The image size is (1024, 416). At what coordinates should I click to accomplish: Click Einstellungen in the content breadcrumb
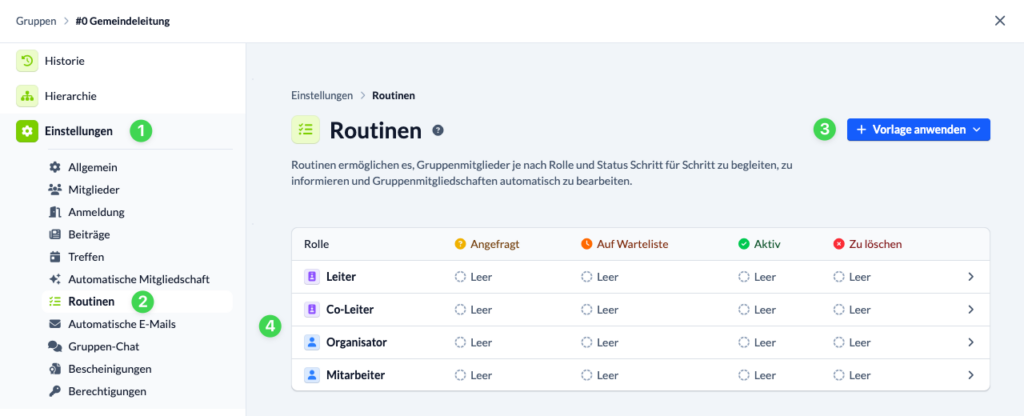pyautogui.click(x=322, y=95)
